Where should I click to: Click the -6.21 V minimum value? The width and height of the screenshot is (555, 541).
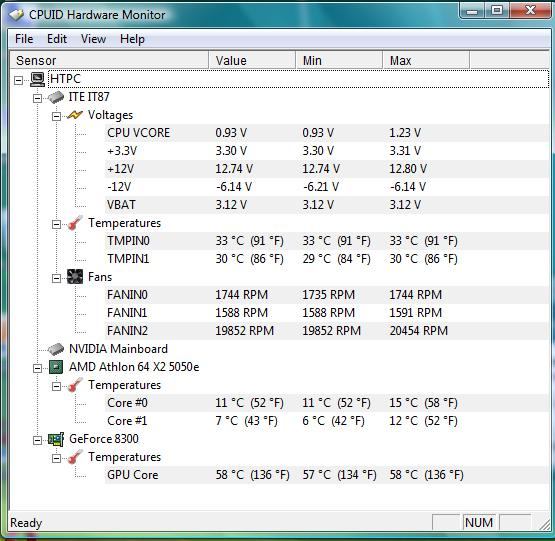click(x=321, y=187)
